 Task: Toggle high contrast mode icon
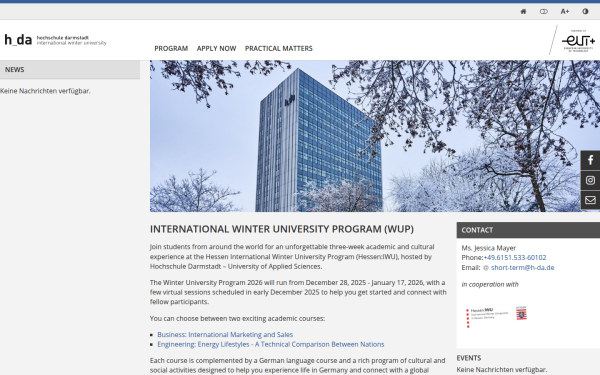click(585, 11)
